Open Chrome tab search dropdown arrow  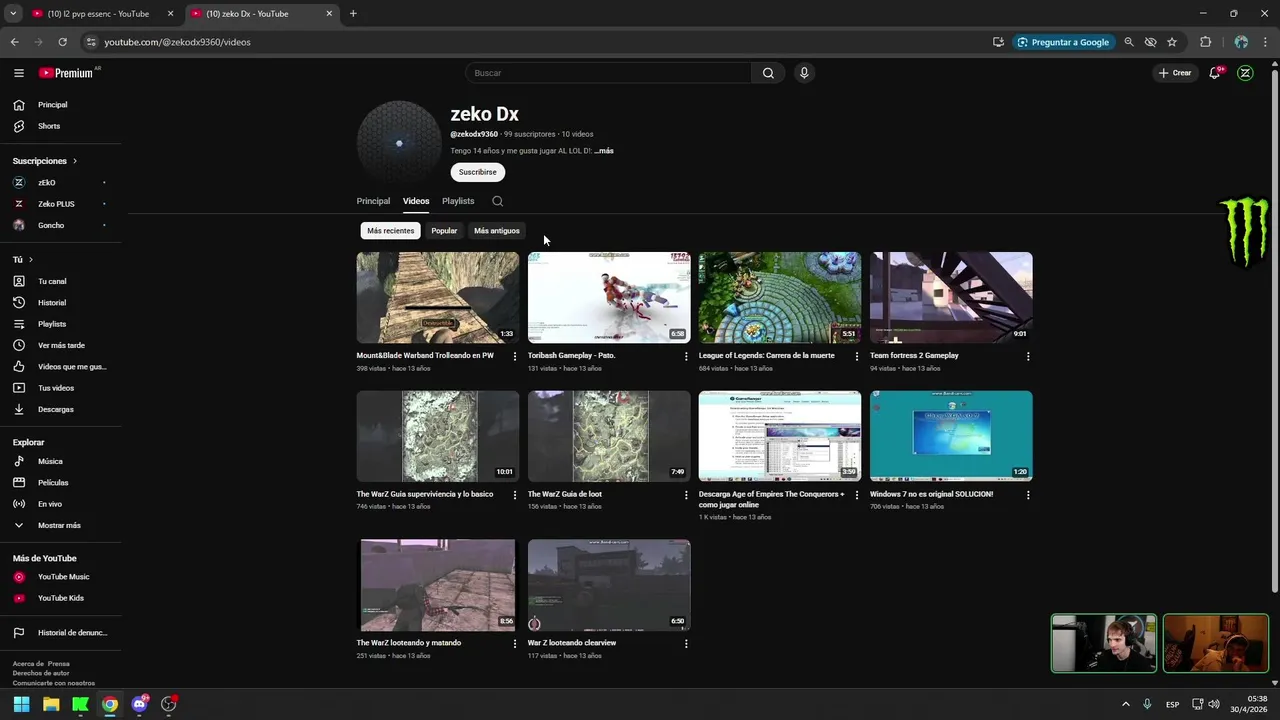point(13,14)
